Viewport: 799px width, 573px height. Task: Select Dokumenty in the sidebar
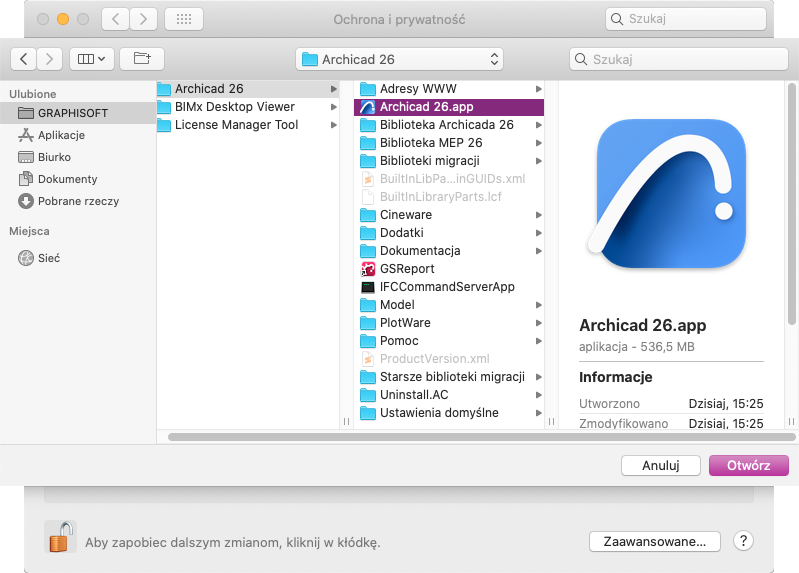click(77, 179)
